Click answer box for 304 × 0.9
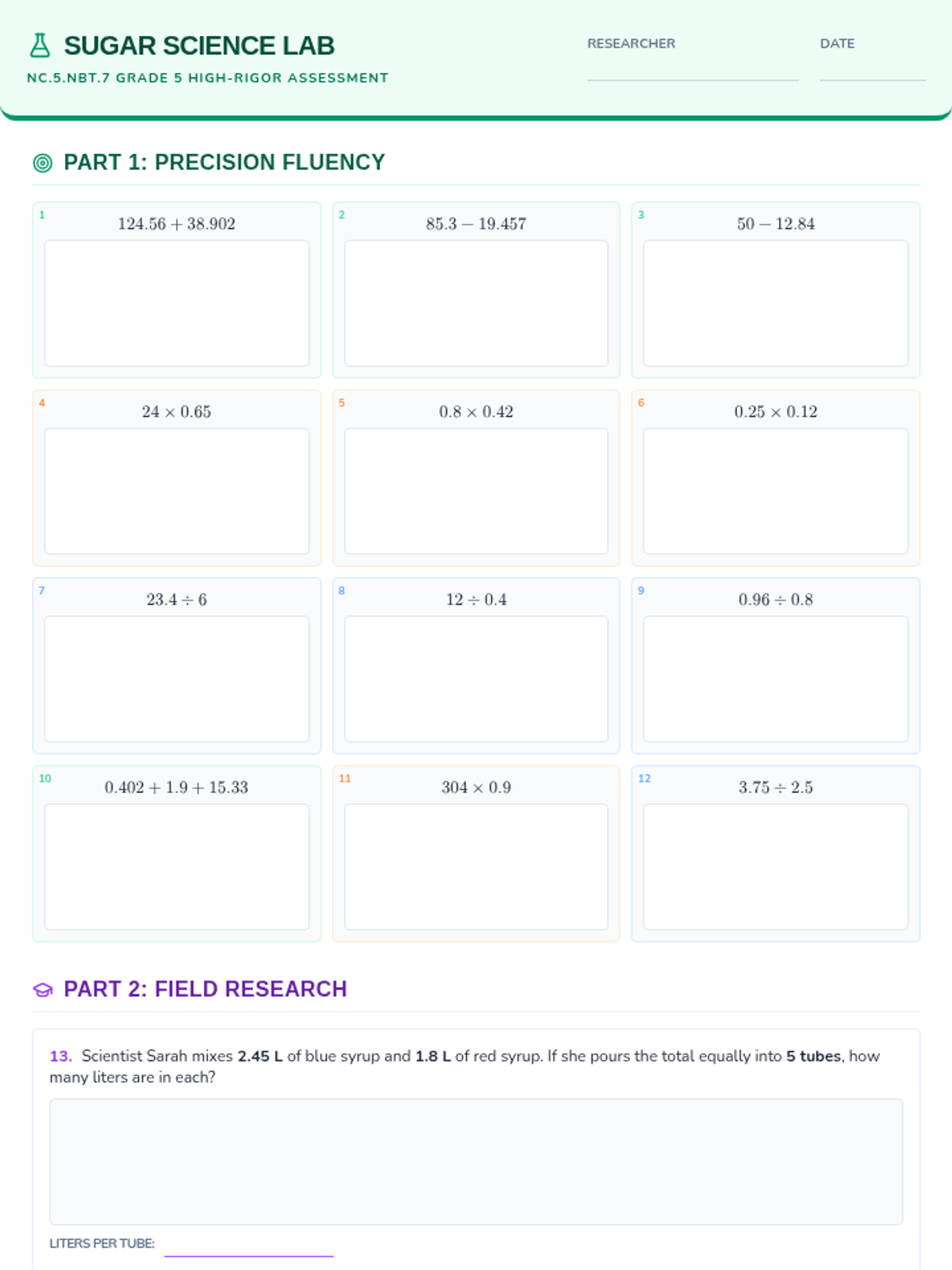Image resolution: width=952 pixels, height=1270 pixels. click(476, 867)
